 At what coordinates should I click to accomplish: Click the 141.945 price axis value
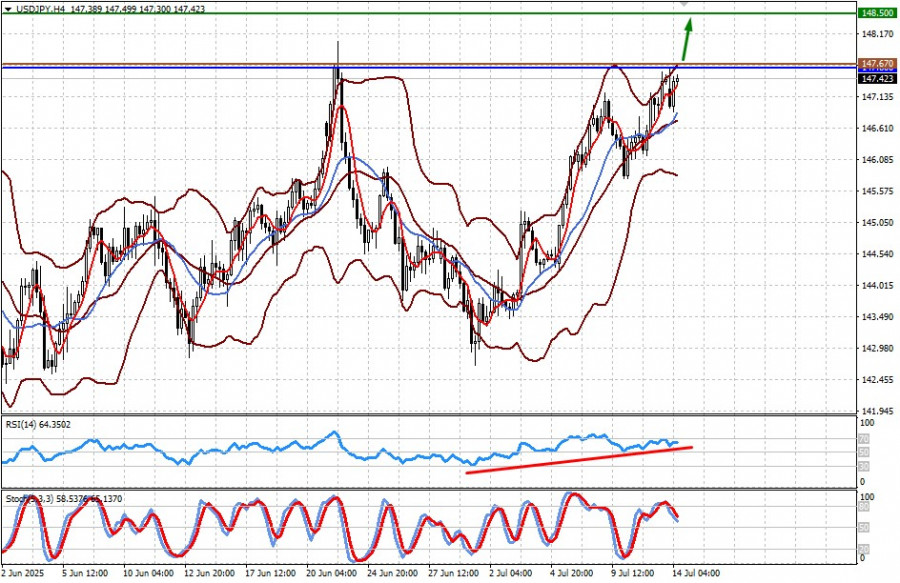(x=878, y=411)
